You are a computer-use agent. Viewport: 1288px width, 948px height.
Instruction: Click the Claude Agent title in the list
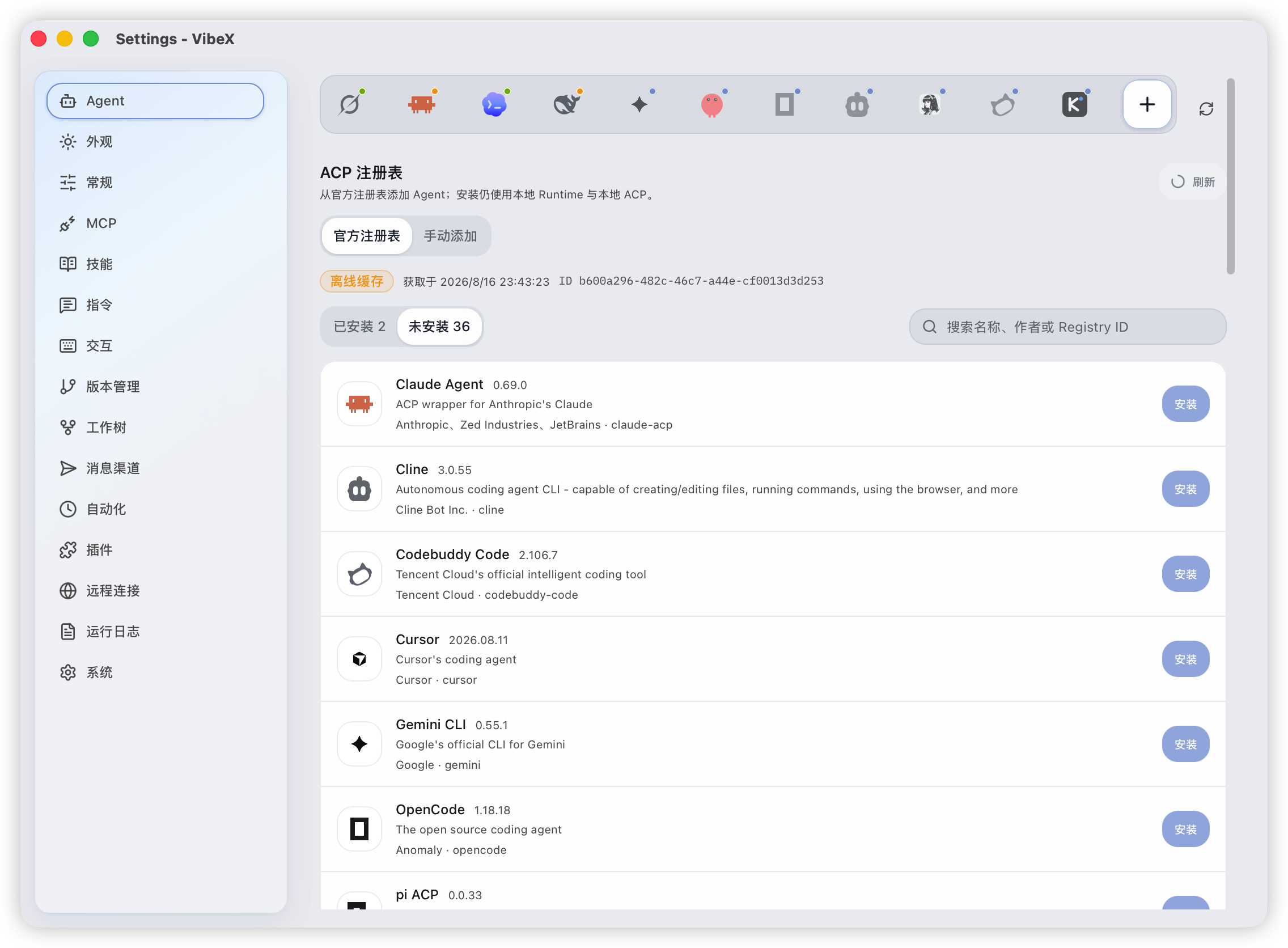pos(439,384)
